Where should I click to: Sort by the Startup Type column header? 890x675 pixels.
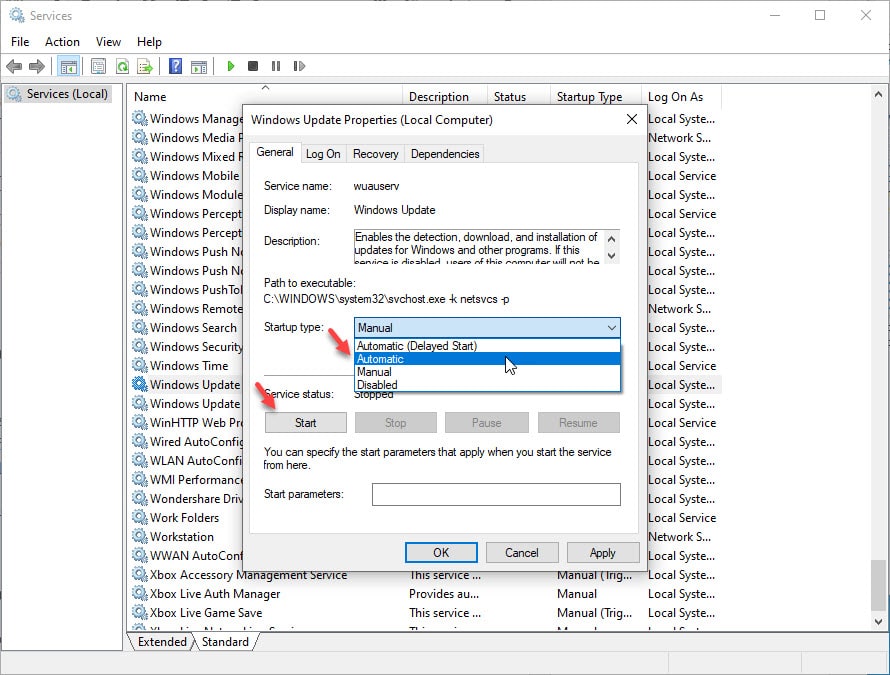(x=595, y=97)
